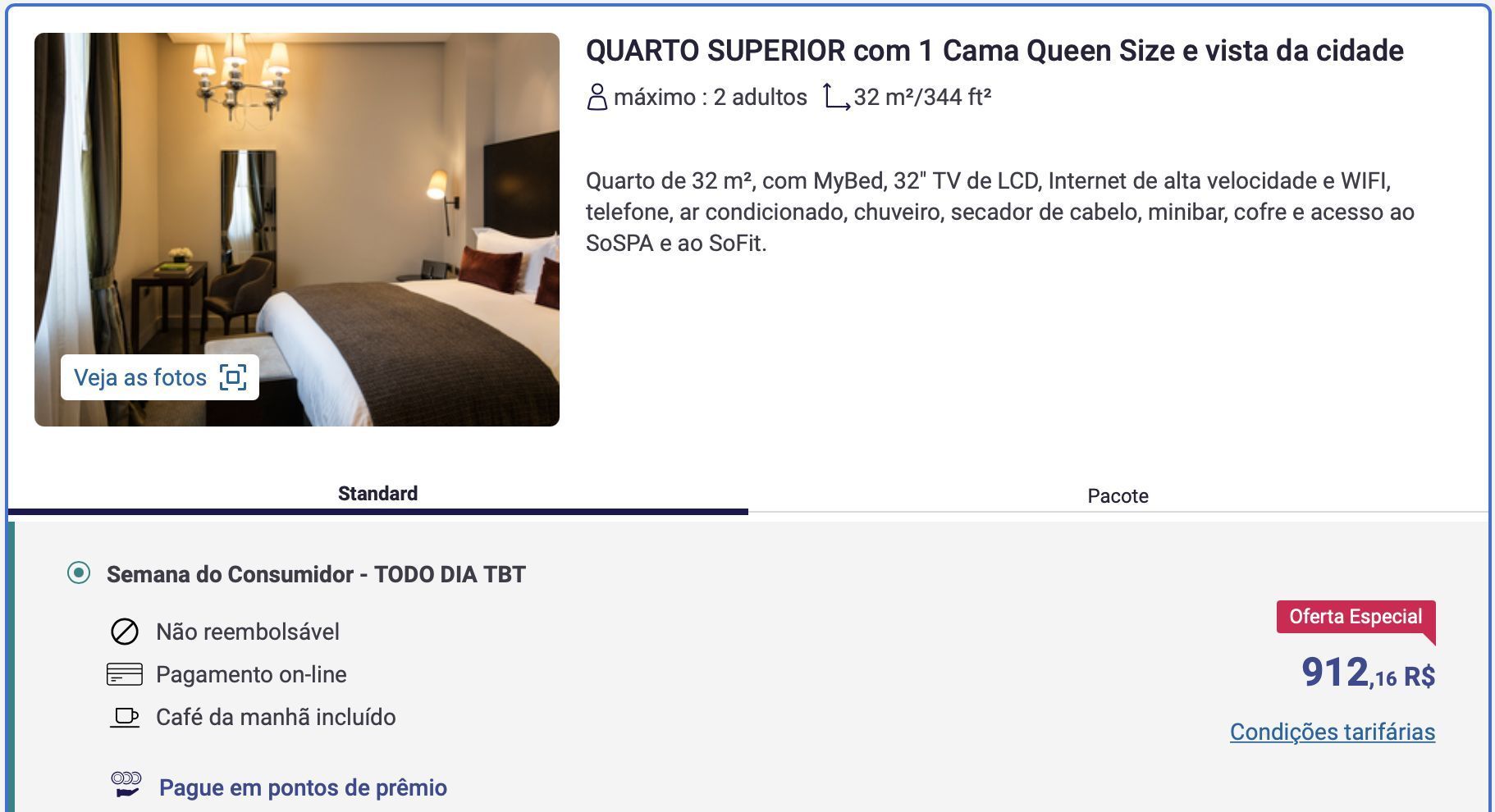
Task: Click the 912,16 R$ price
Action: point(1367,673)
